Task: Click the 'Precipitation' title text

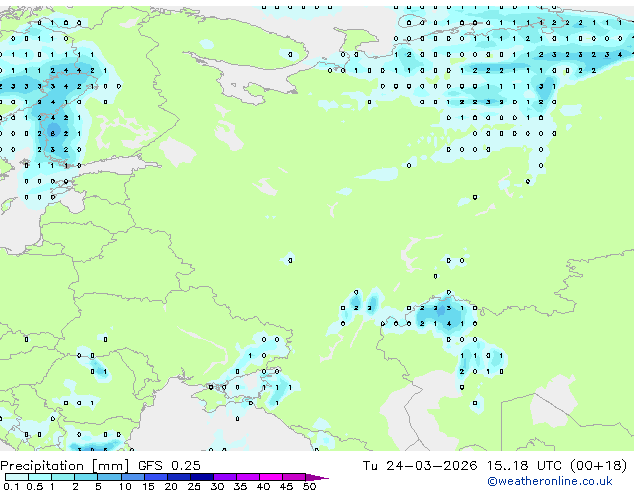Action: [42, 466]
